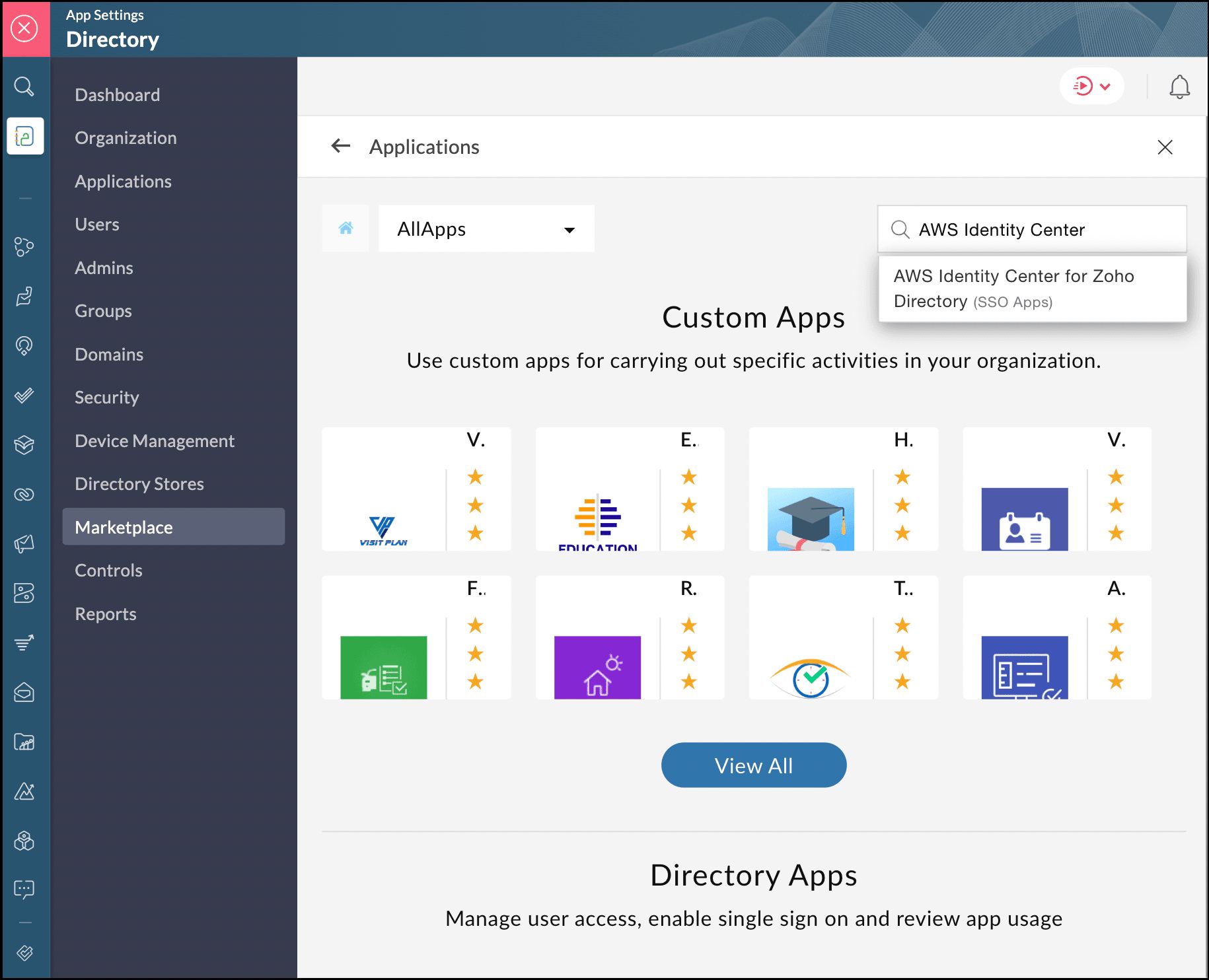Viewport: 1209px width, 980px height.
Task: Select AWS Identity Center for Zoho Directory suggestion
Action: (x=1033, y=289)
